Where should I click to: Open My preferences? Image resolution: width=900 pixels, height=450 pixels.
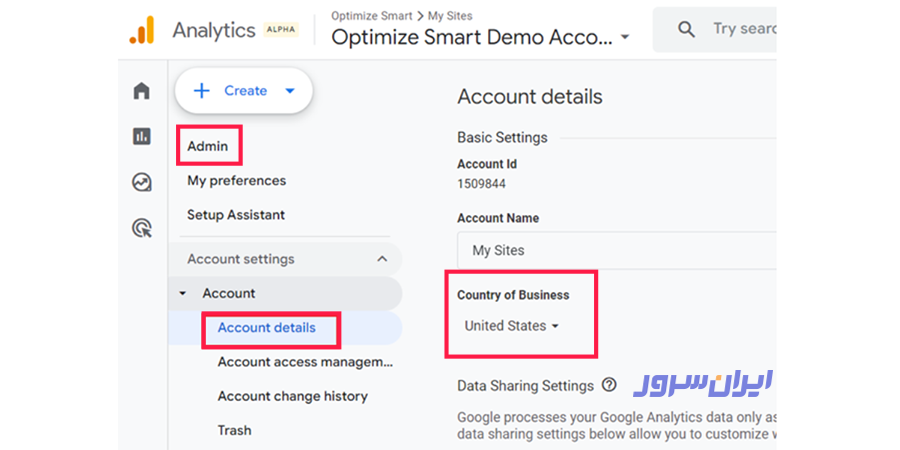click(x=236, y=181)
